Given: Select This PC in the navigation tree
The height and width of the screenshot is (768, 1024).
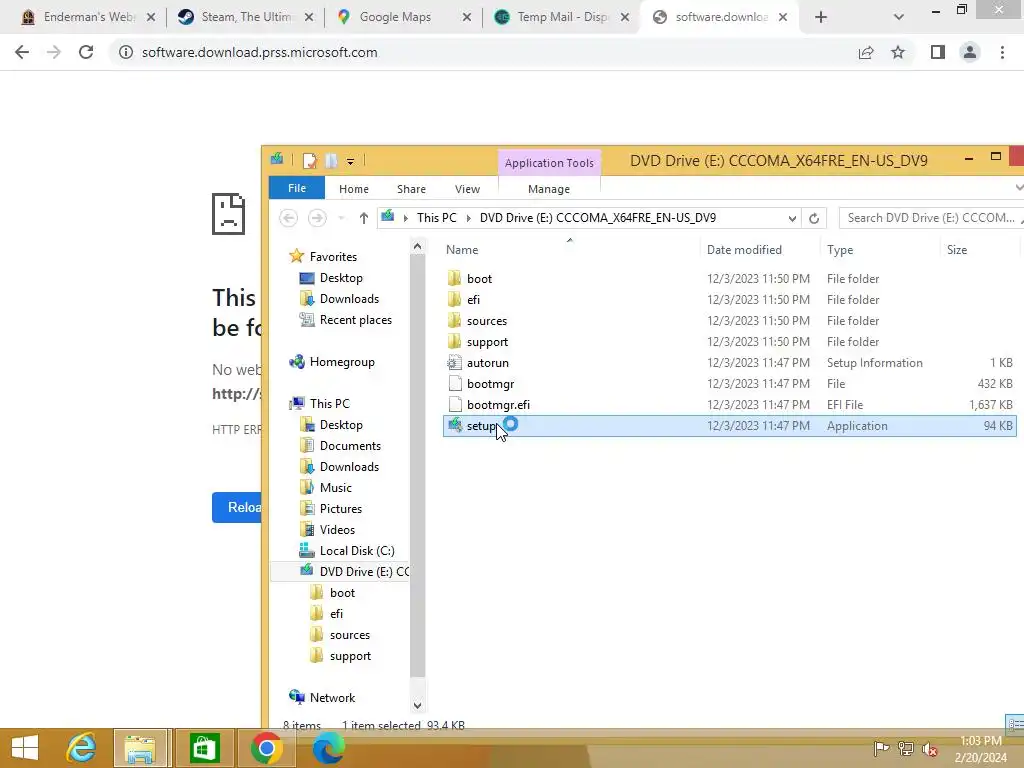Looking at the screenshot, I should pyautogui.click(x=329, y=404).
